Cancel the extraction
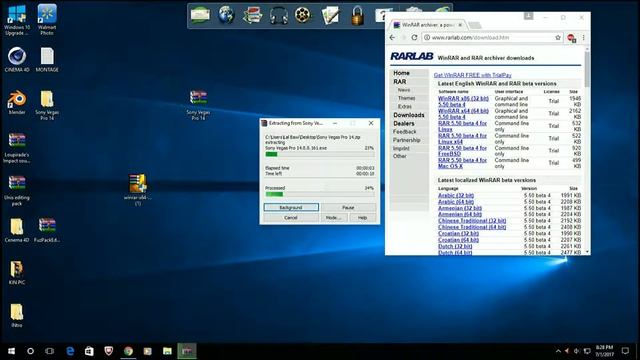 [291, 218]
